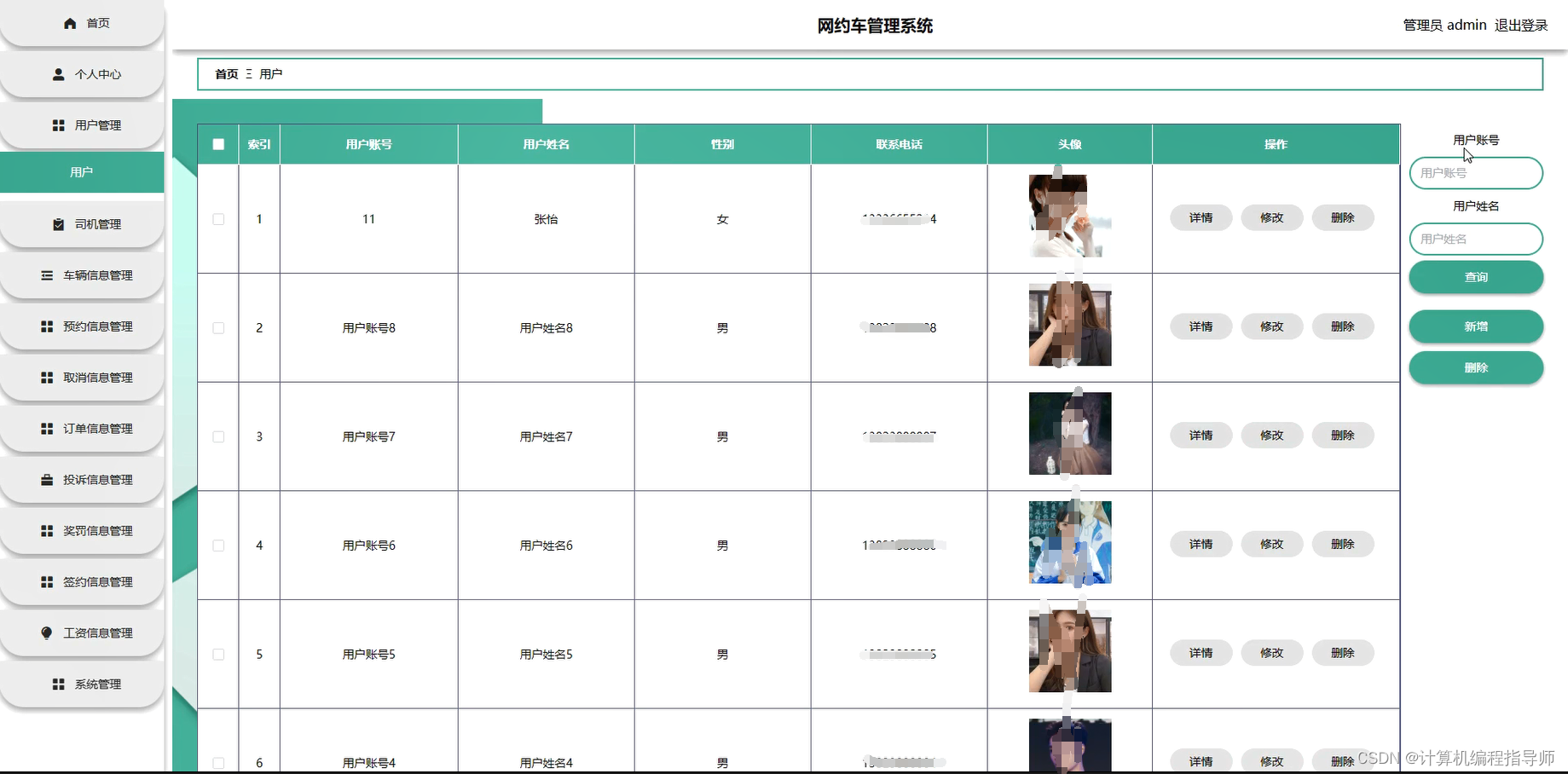Click 修改 for 用户账号8
1568x774 pixels.
(x=1271, y=326)
